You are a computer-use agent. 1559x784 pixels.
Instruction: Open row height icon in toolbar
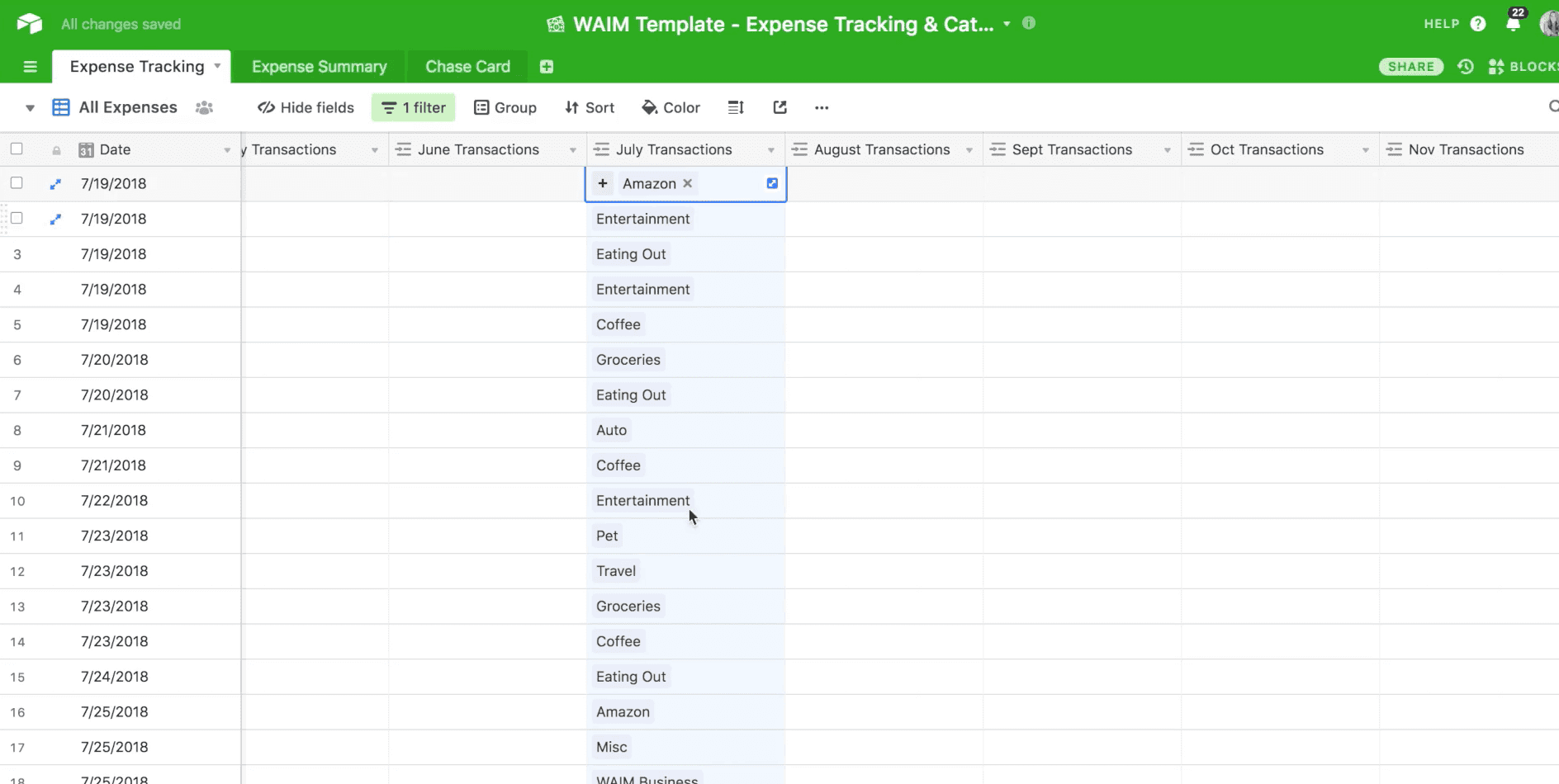[x=736, y=107]
